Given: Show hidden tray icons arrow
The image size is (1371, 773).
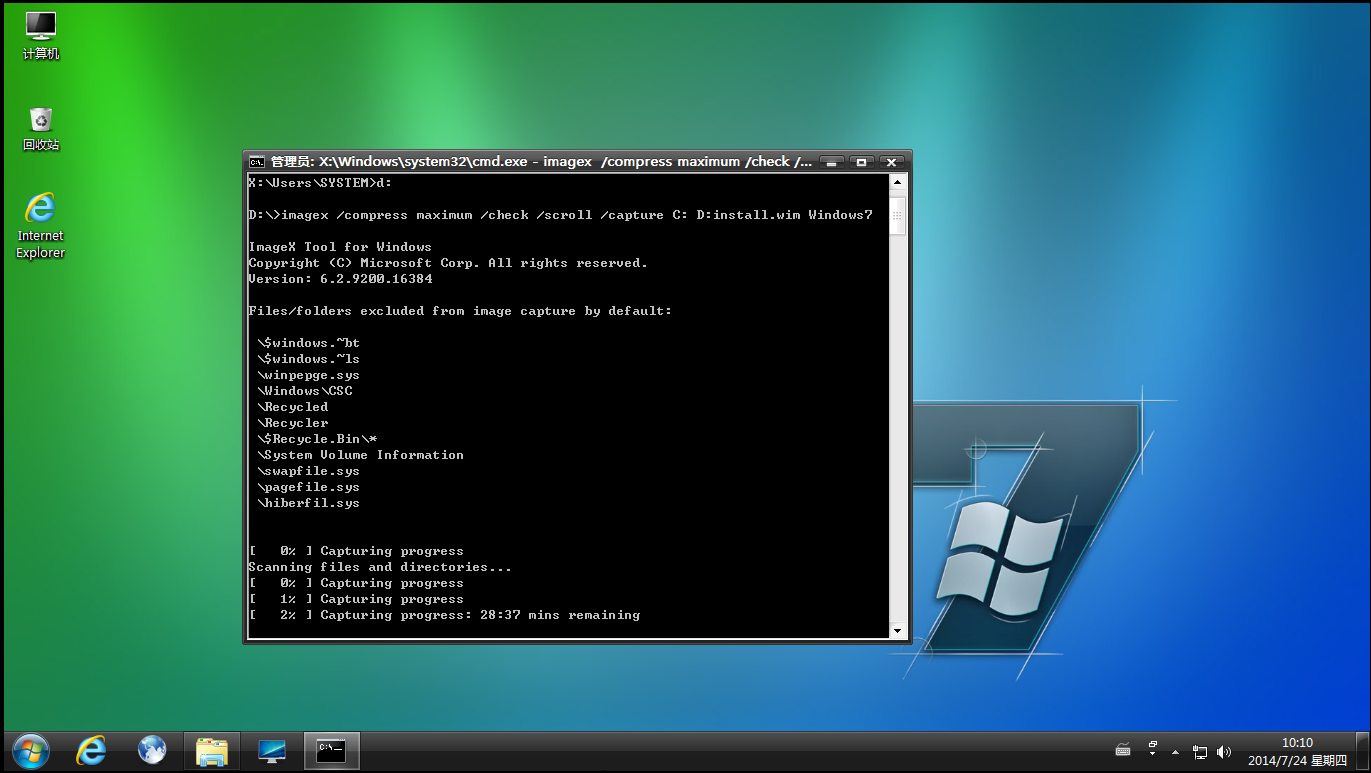Looking at the screenshot, I should (x=1175, y=751).
